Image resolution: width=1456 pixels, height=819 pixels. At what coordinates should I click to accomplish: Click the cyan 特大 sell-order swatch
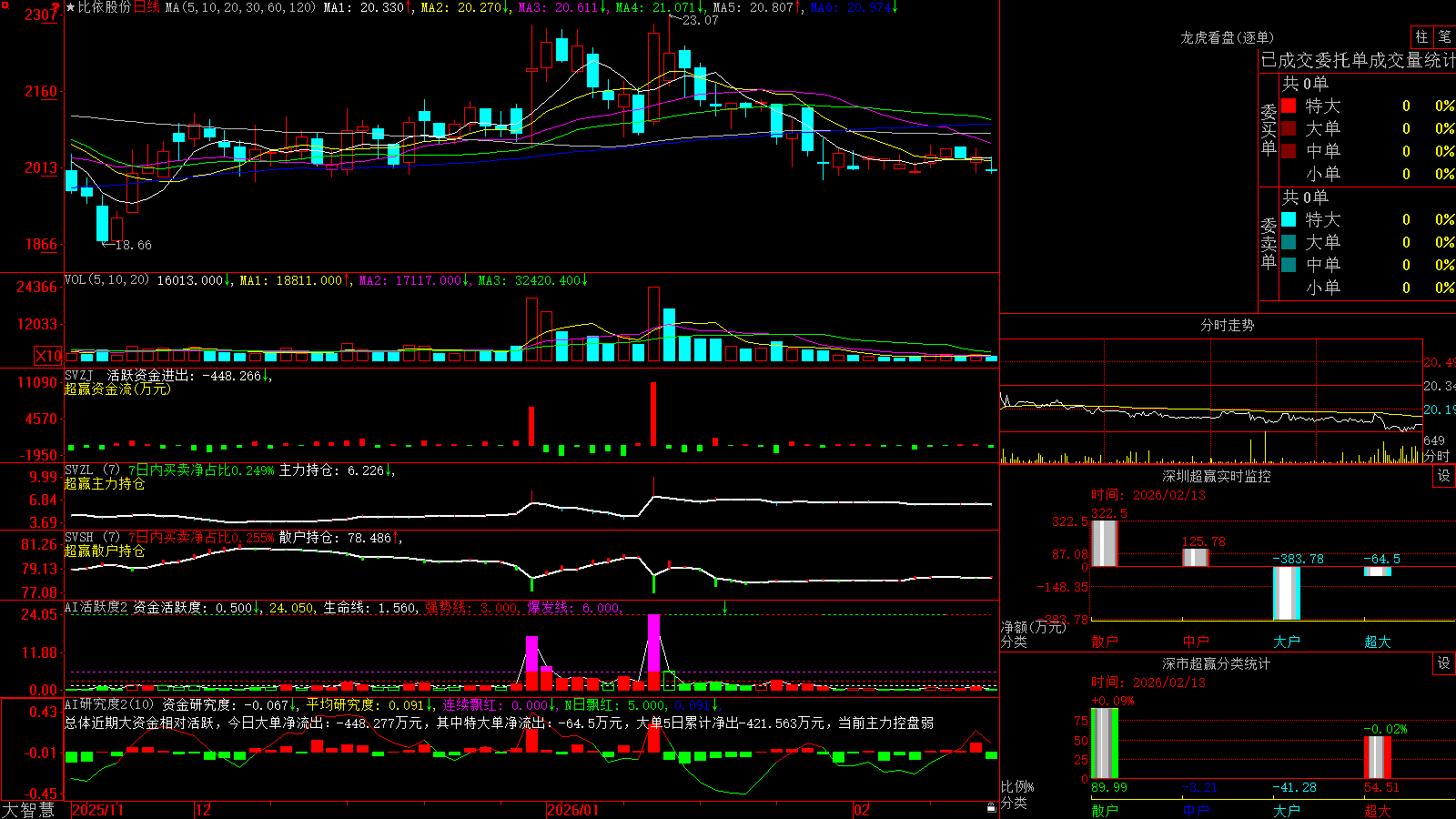[x=1289, y=219]
